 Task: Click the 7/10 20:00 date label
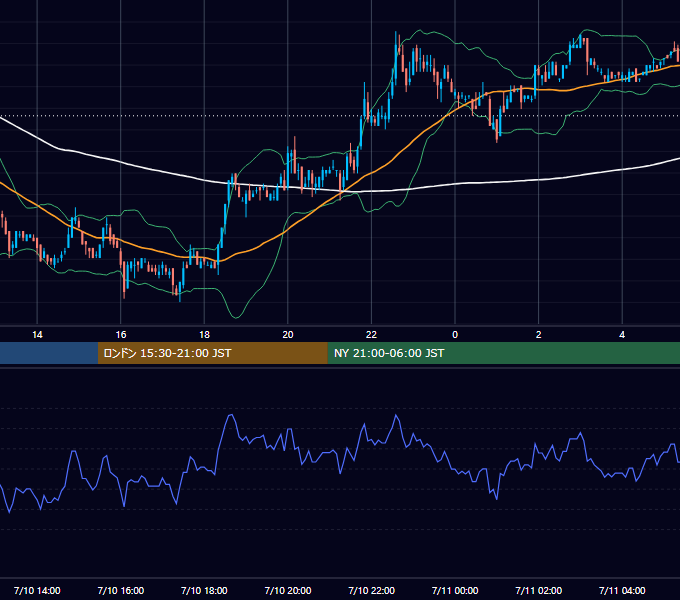click(288, 590)
